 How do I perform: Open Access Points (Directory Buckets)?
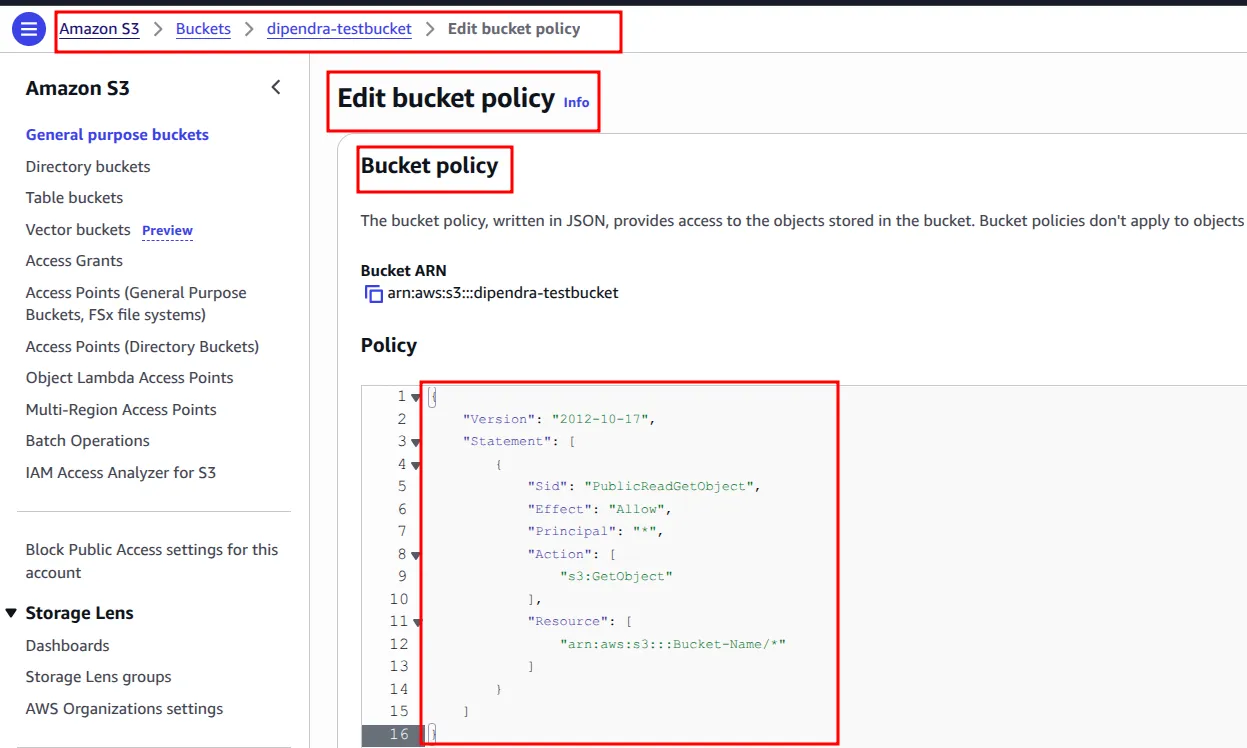click(142, 347)
